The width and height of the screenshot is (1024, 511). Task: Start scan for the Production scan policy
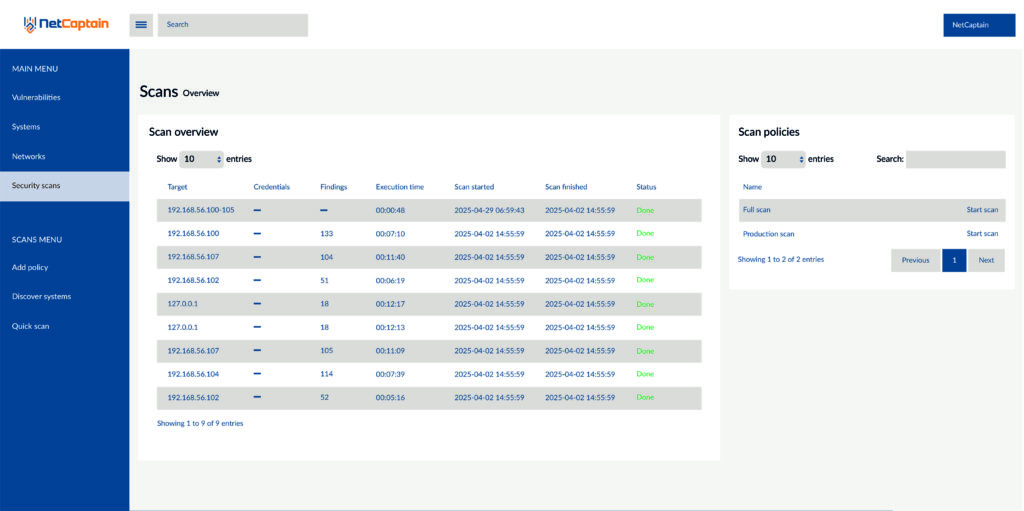click(982, 233)
